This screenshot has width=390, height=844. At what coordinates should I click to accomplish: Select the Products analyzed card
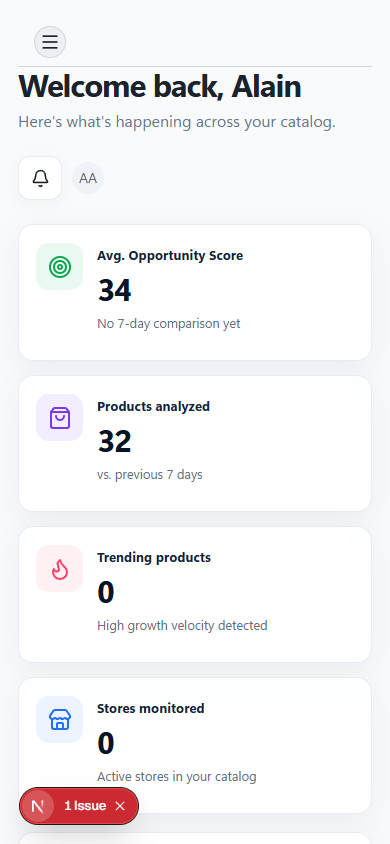click(195, 444)
